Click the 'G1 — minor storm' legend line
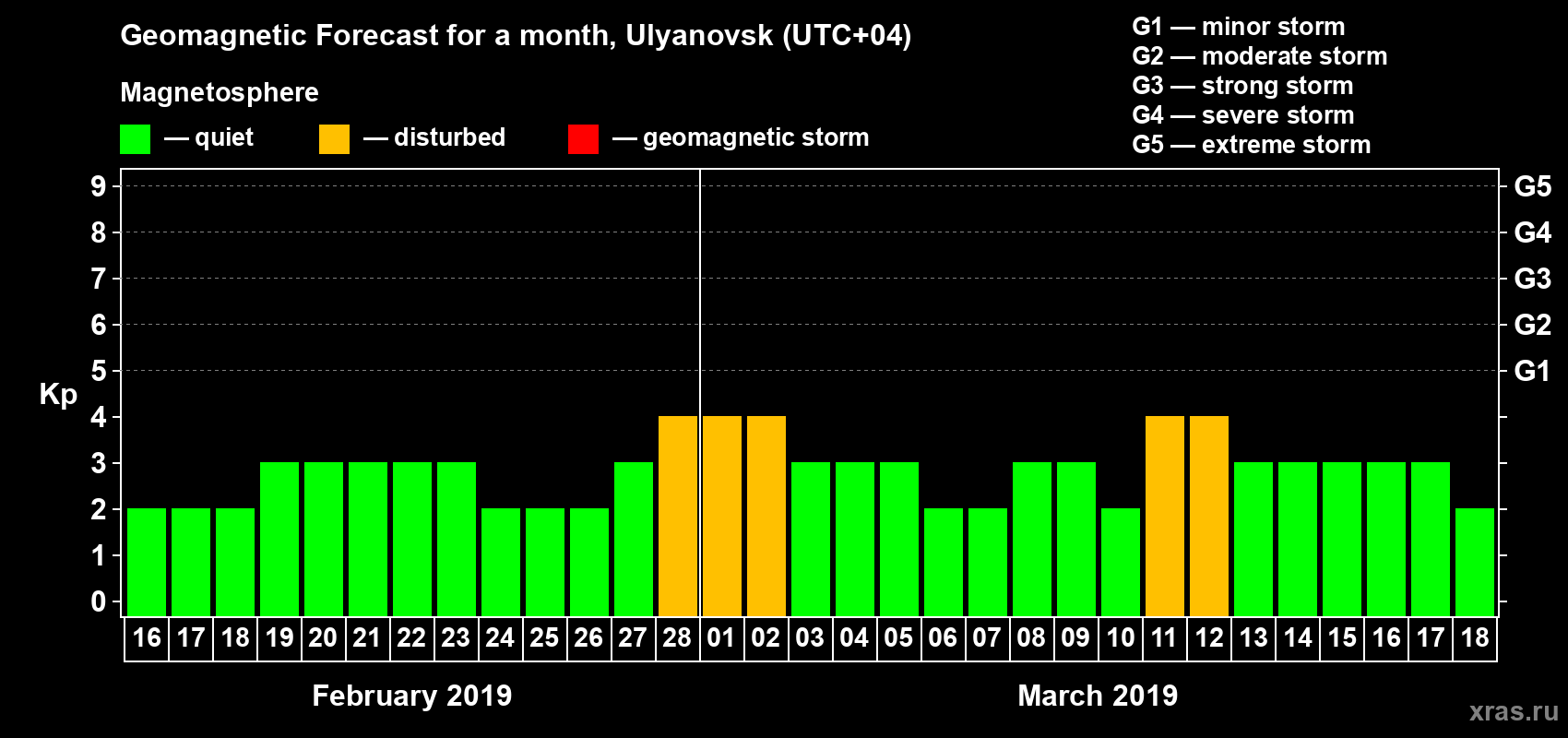 coord(1239,27)
